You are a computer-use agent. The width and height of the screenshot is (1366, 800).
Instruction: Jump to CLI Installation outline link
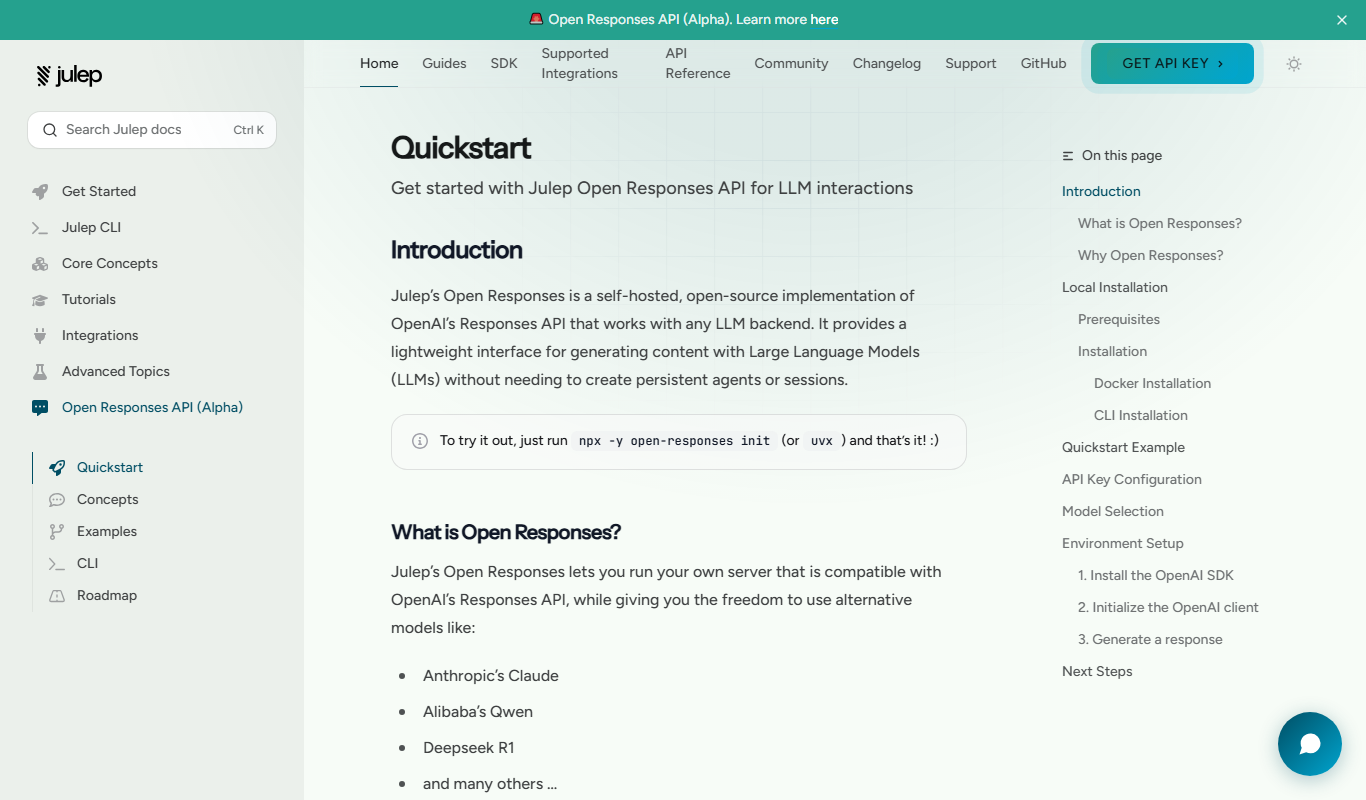point(1141,415)
